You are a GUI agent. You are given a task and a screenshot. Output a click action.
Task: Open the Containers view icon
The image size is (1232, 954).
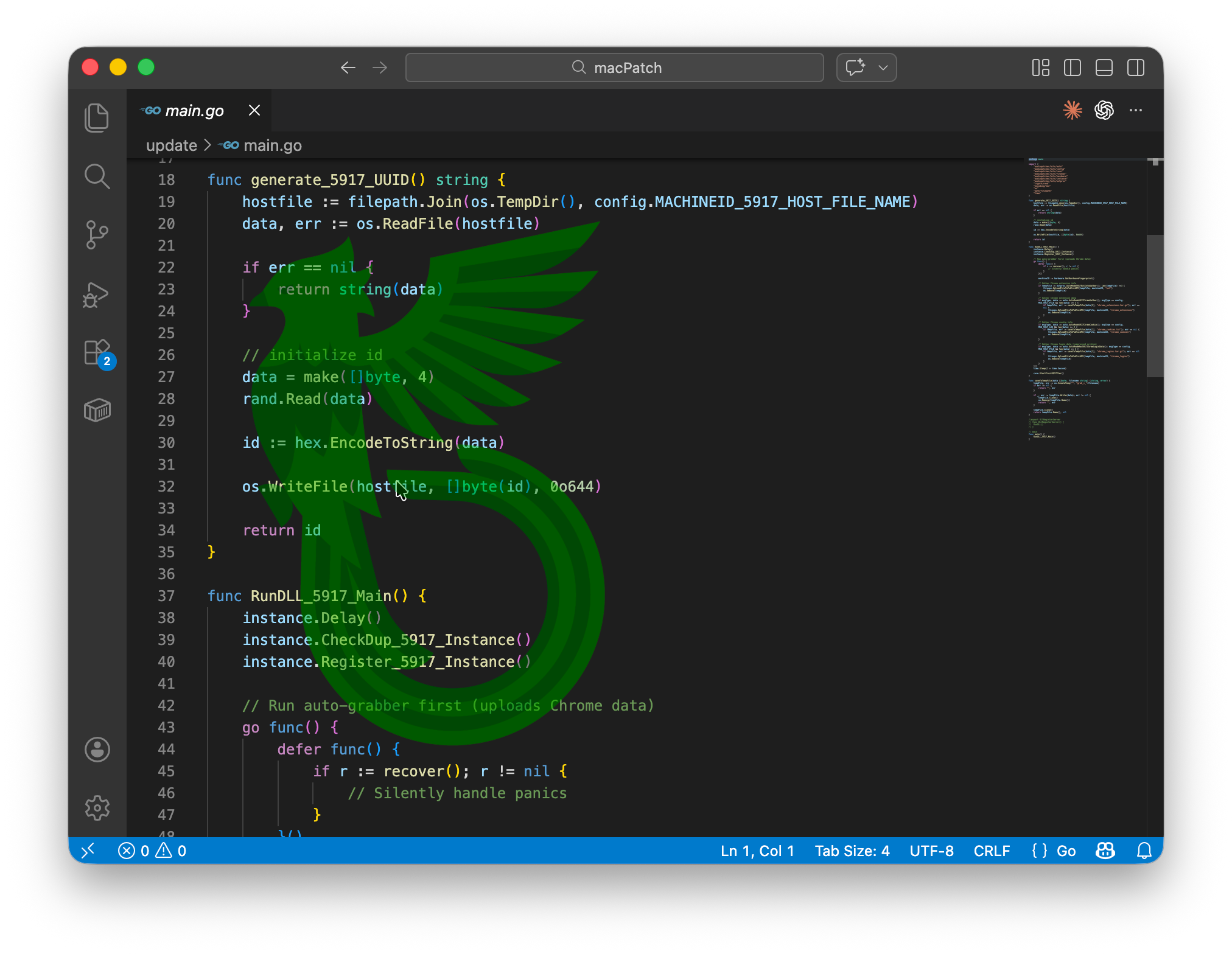tap(97, 411)
